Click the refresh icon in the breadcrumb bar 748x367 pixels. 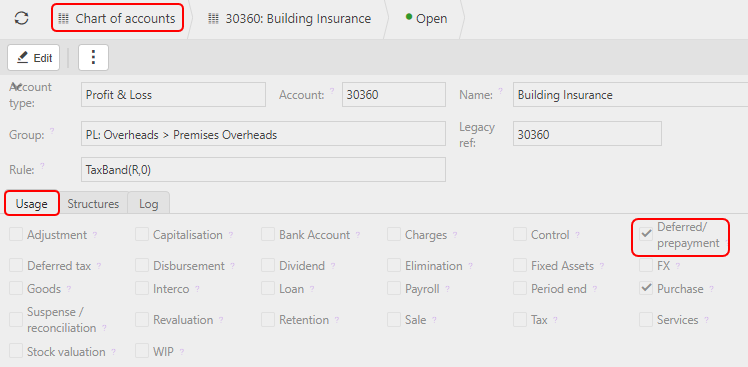coord(21,18)
